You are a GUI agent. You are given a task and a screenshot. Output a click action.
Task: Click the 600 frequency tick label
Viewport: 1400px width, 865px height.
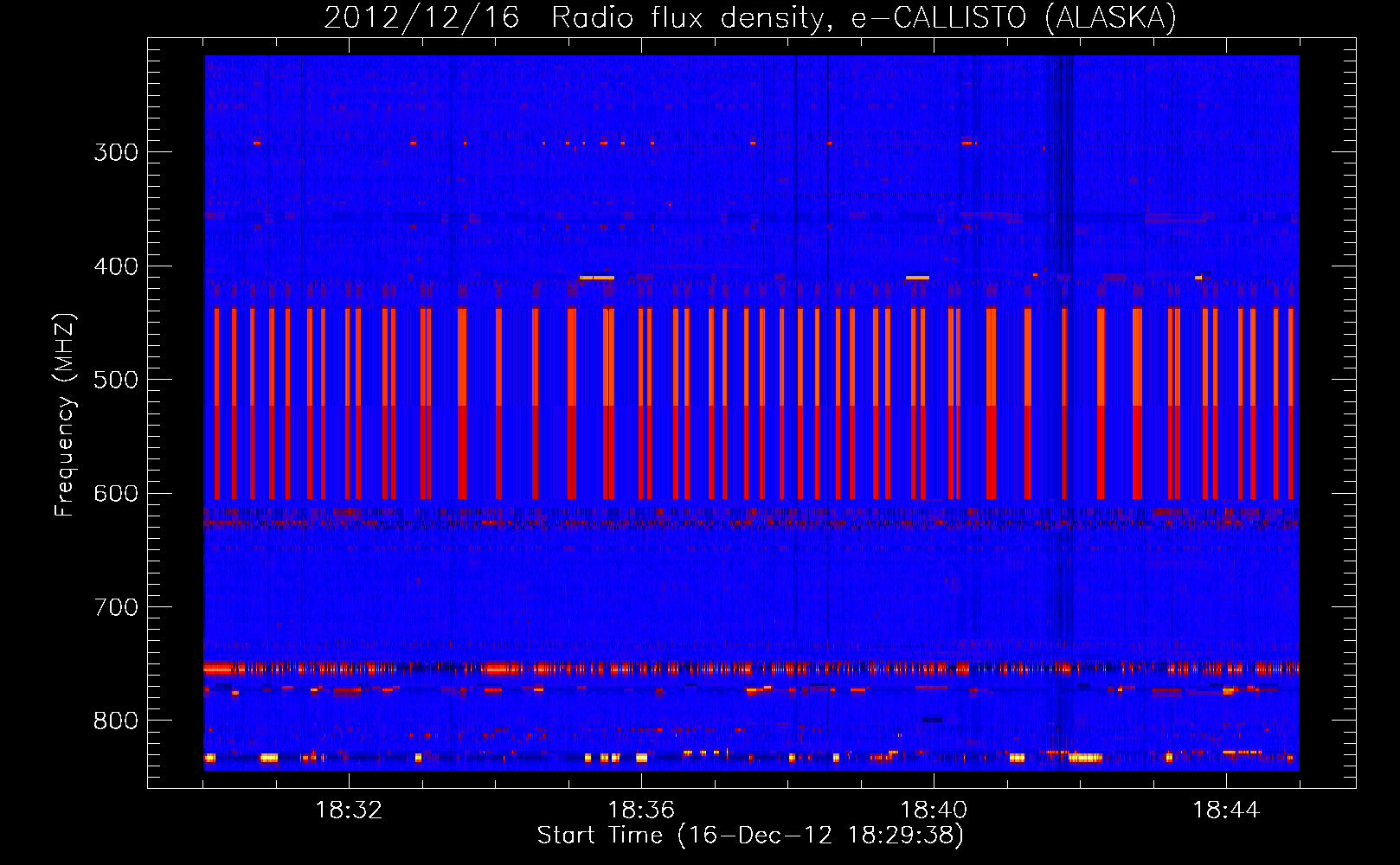[116, 494]
